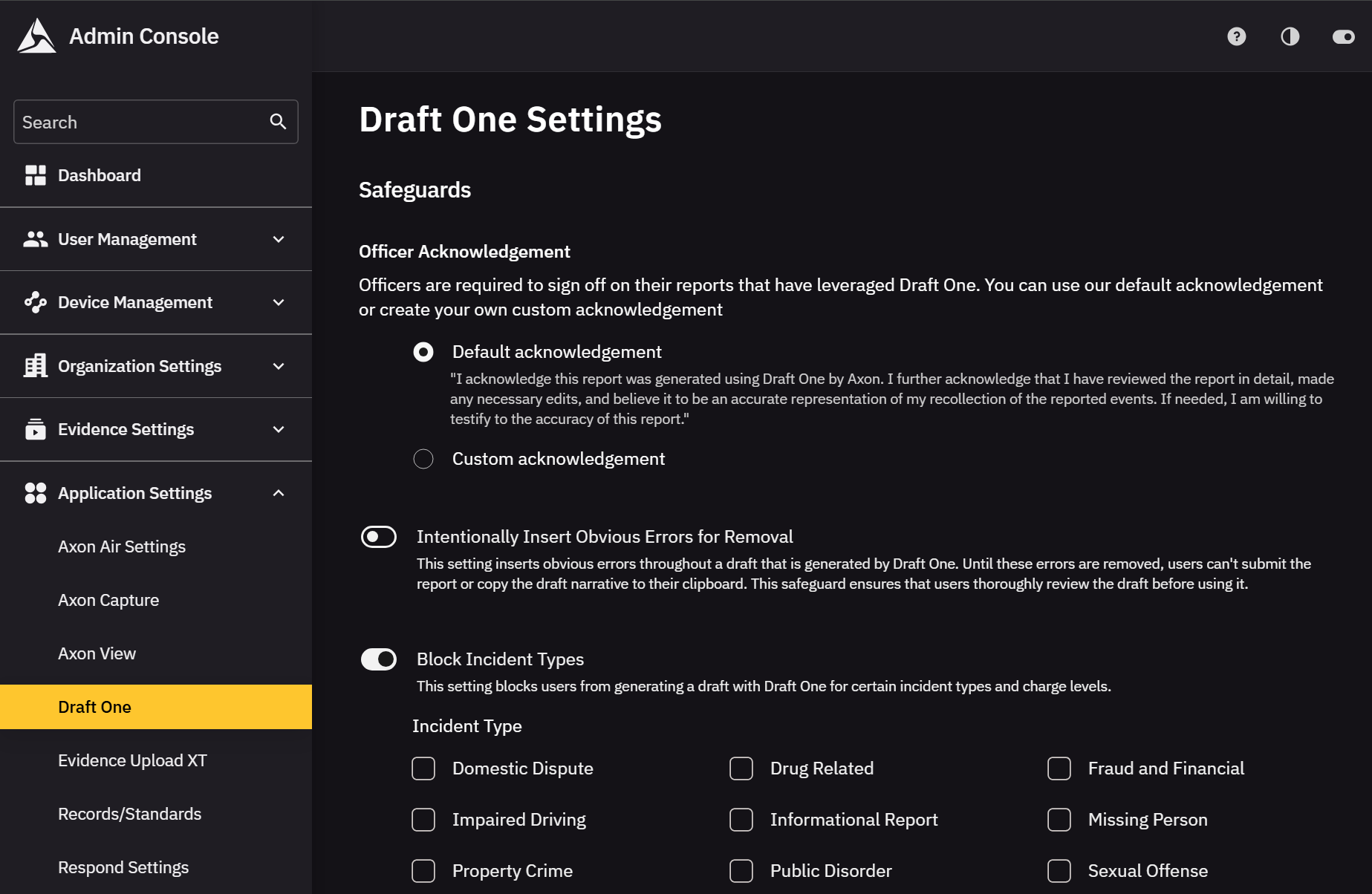
Task: Check the Domestic Dispute checkbox
Action: (423, 769)
